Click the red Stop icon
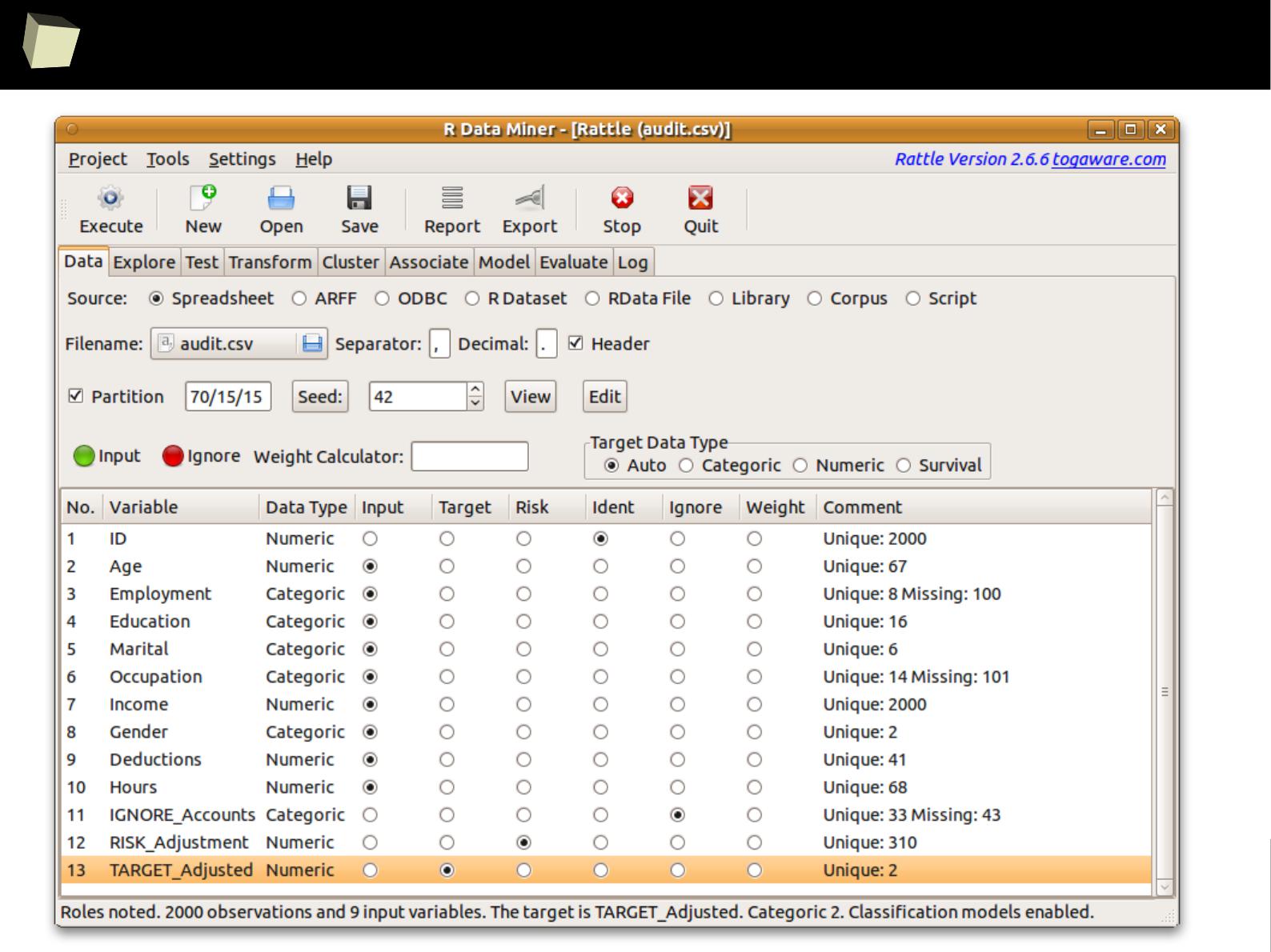Image resolution: width=1271 pixels, height=952 pixels. (622, 198)
